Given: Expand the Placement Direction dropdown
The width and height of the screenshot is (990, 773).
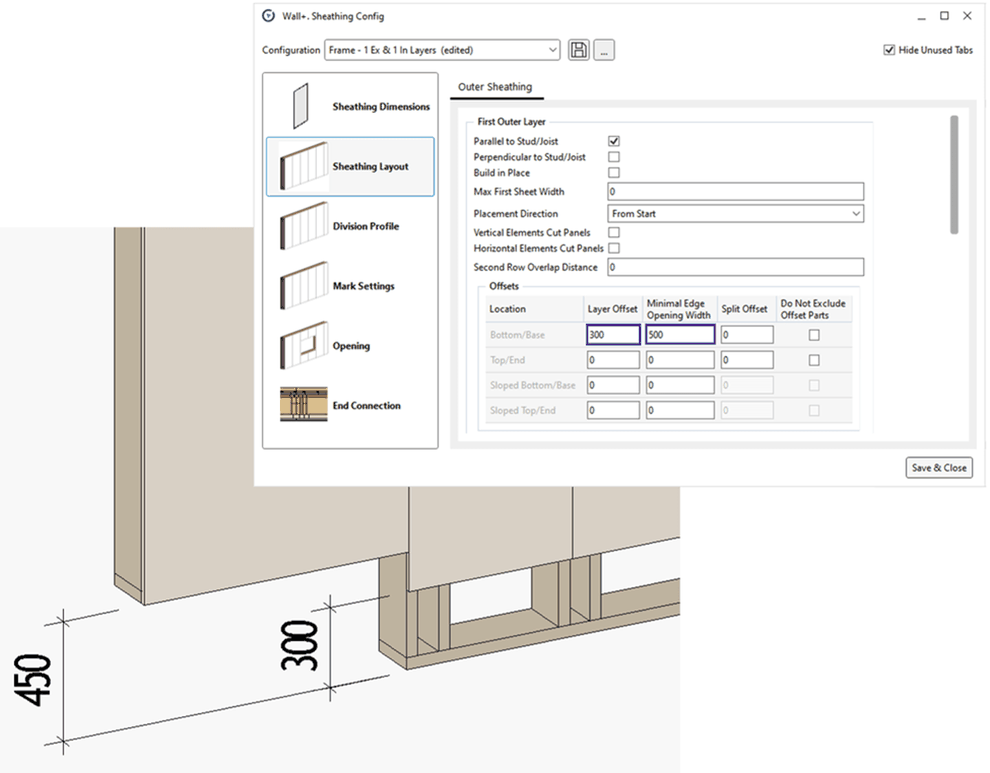Looking at the screenshot, I should (736, 213).
